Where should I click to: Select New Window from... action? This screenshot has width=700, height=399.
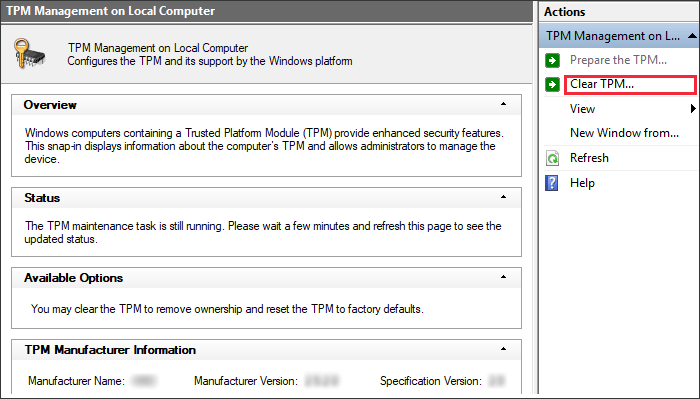tap(624, 133)
